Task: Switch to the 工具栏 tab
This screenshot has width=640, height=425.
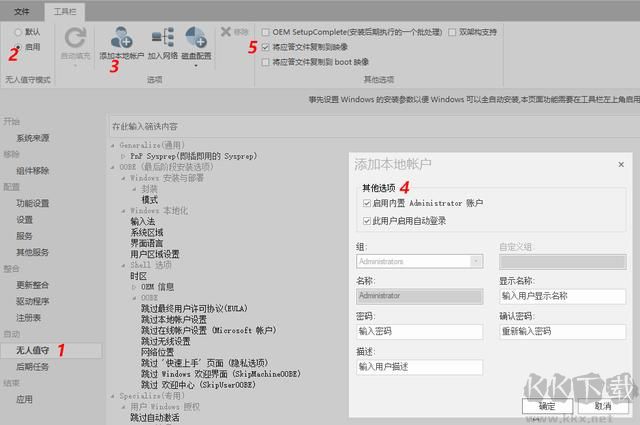Action: coord(65,11)
